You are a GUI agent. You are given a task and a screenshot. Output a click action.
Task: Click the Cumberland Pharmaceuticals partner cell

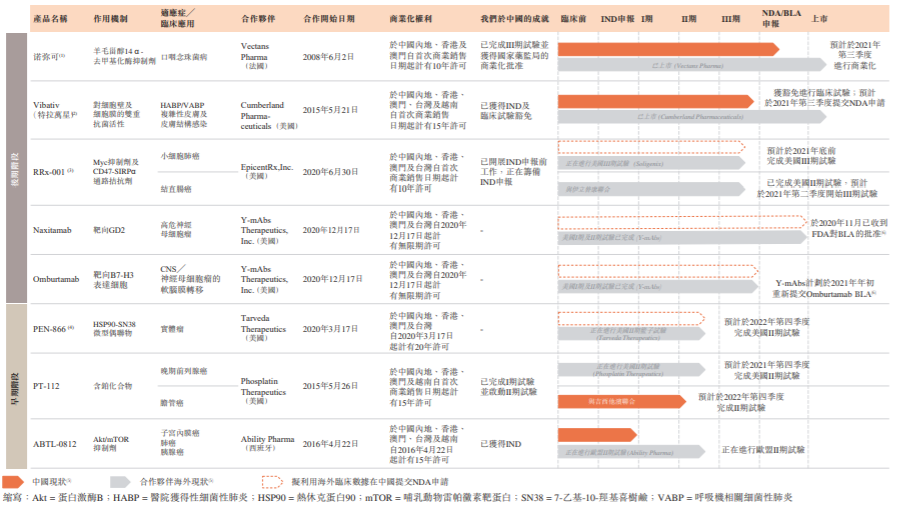[269, 115]
